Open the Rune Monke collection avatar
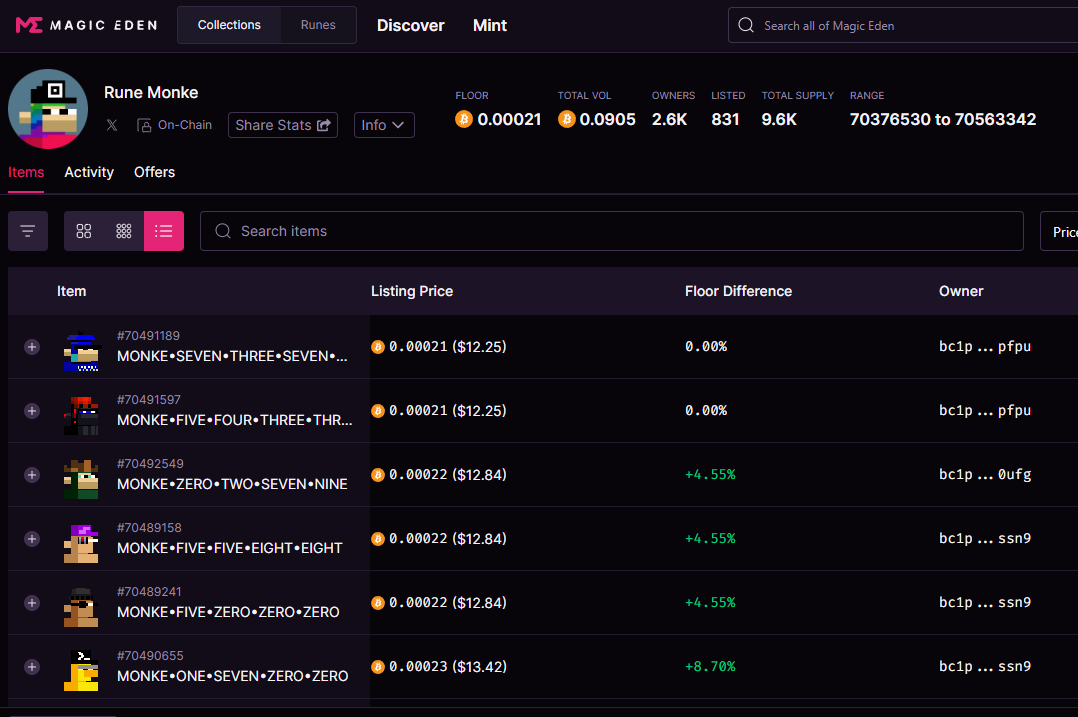Viewport: 1078px width, 717px height. (x=48, y=109)
